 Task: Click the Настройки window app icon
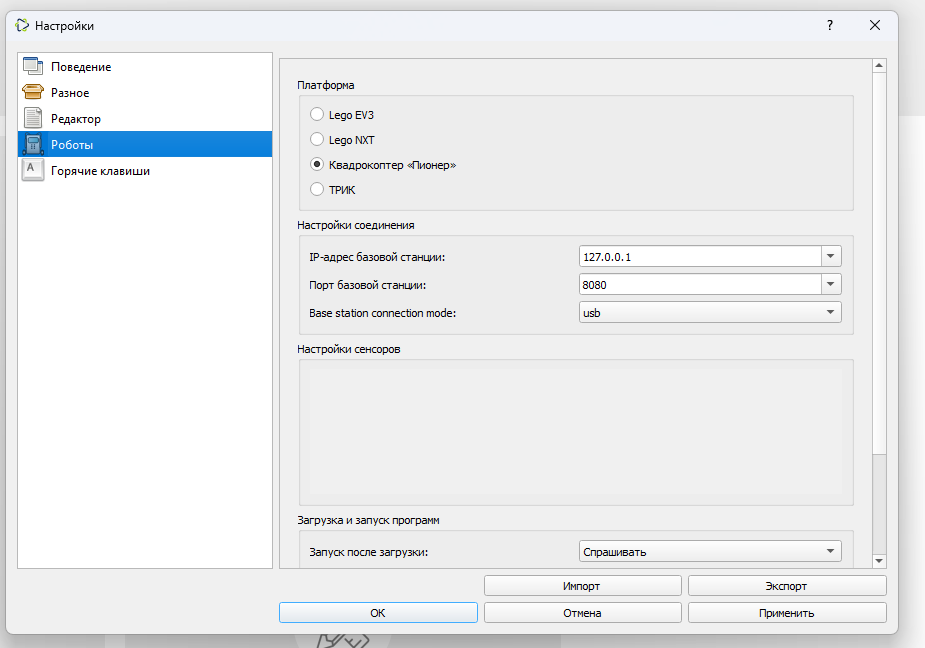pyautogui.click(x=22, y=25)
